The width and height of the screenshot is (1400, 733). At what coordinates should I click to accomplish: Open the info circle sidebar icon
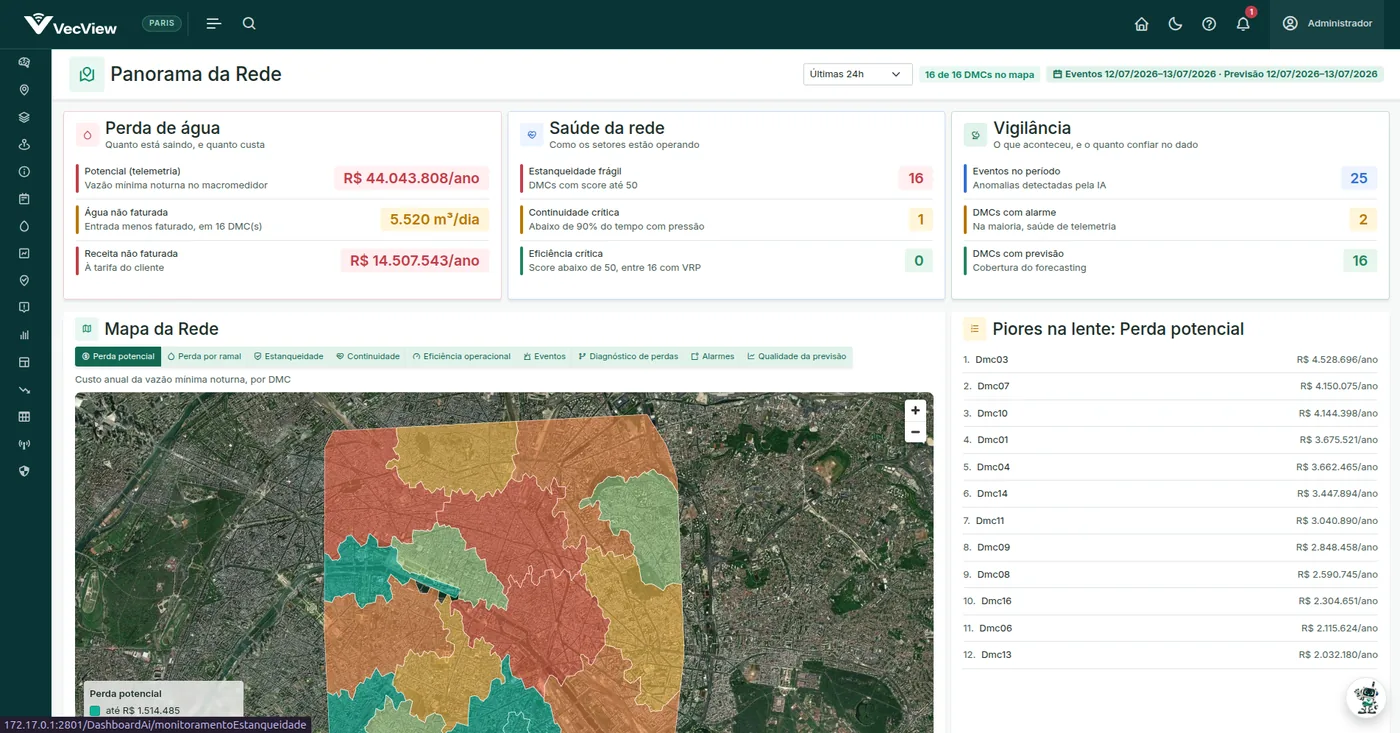pyautogui.click(x=24, y=172)
